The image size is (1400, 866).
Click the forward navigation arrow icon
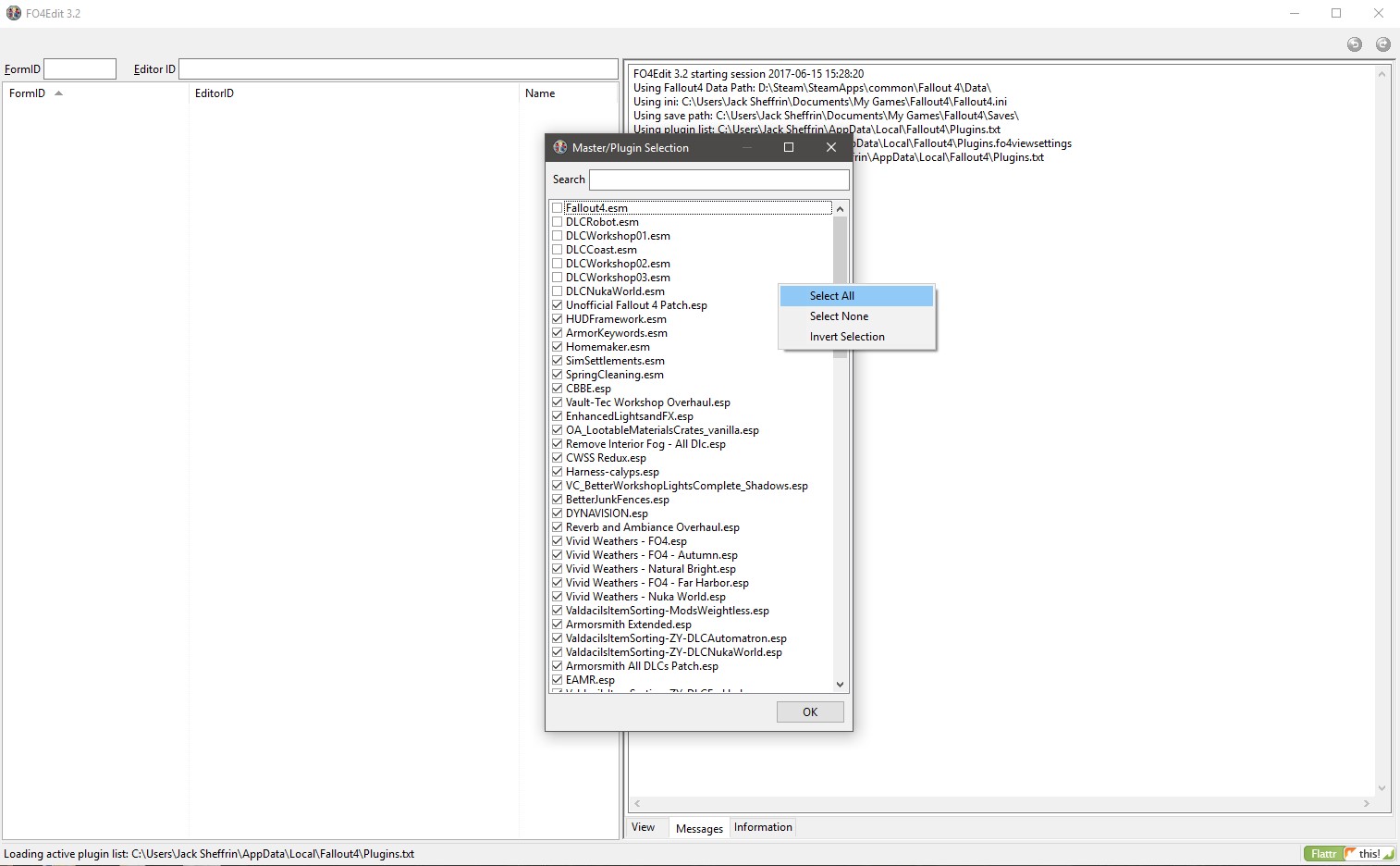click(x=1383, y=44)
